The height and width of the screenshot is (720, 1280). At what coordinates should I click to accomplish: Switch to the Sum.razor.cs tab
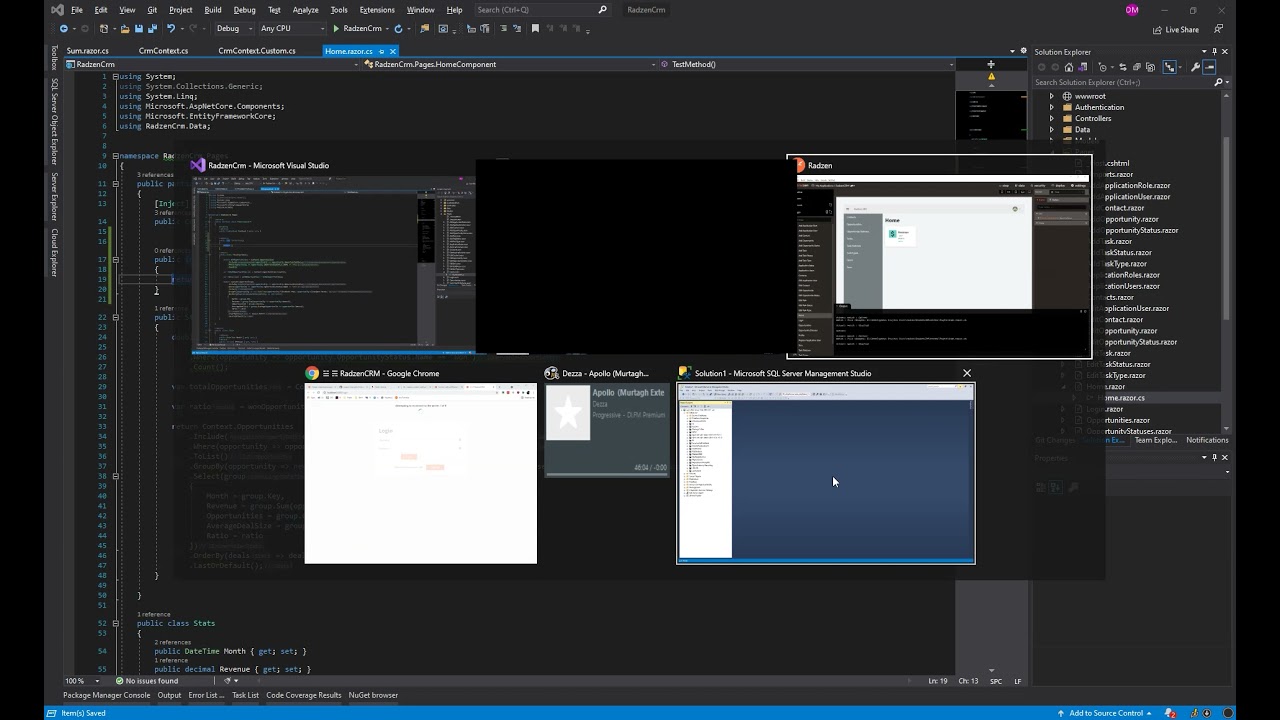click(88, 51)
